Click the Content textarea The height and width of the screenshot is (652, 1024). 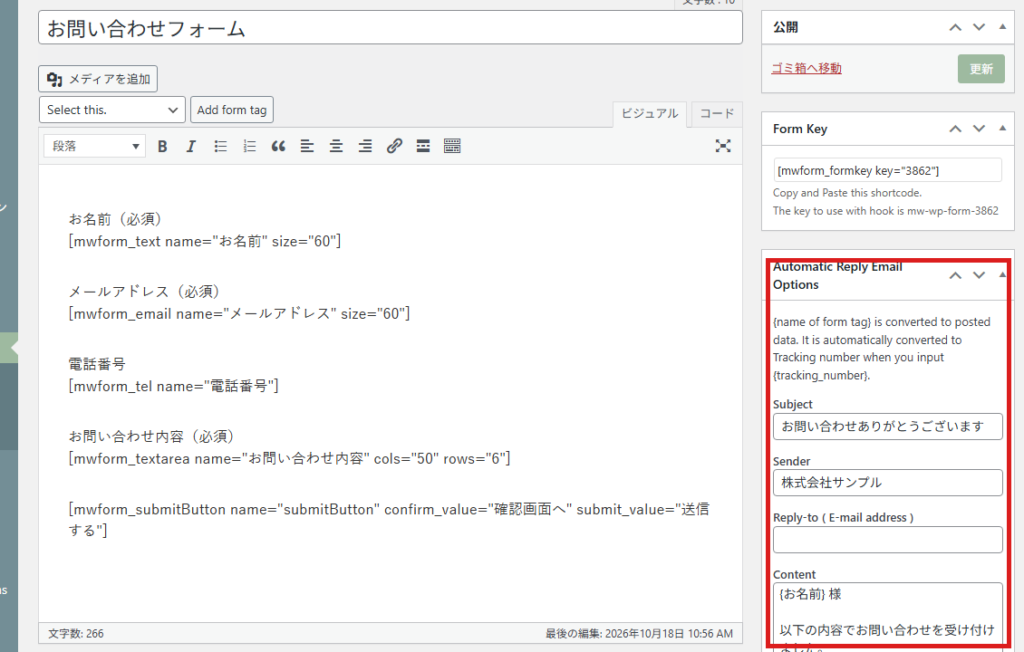[888, 617]
